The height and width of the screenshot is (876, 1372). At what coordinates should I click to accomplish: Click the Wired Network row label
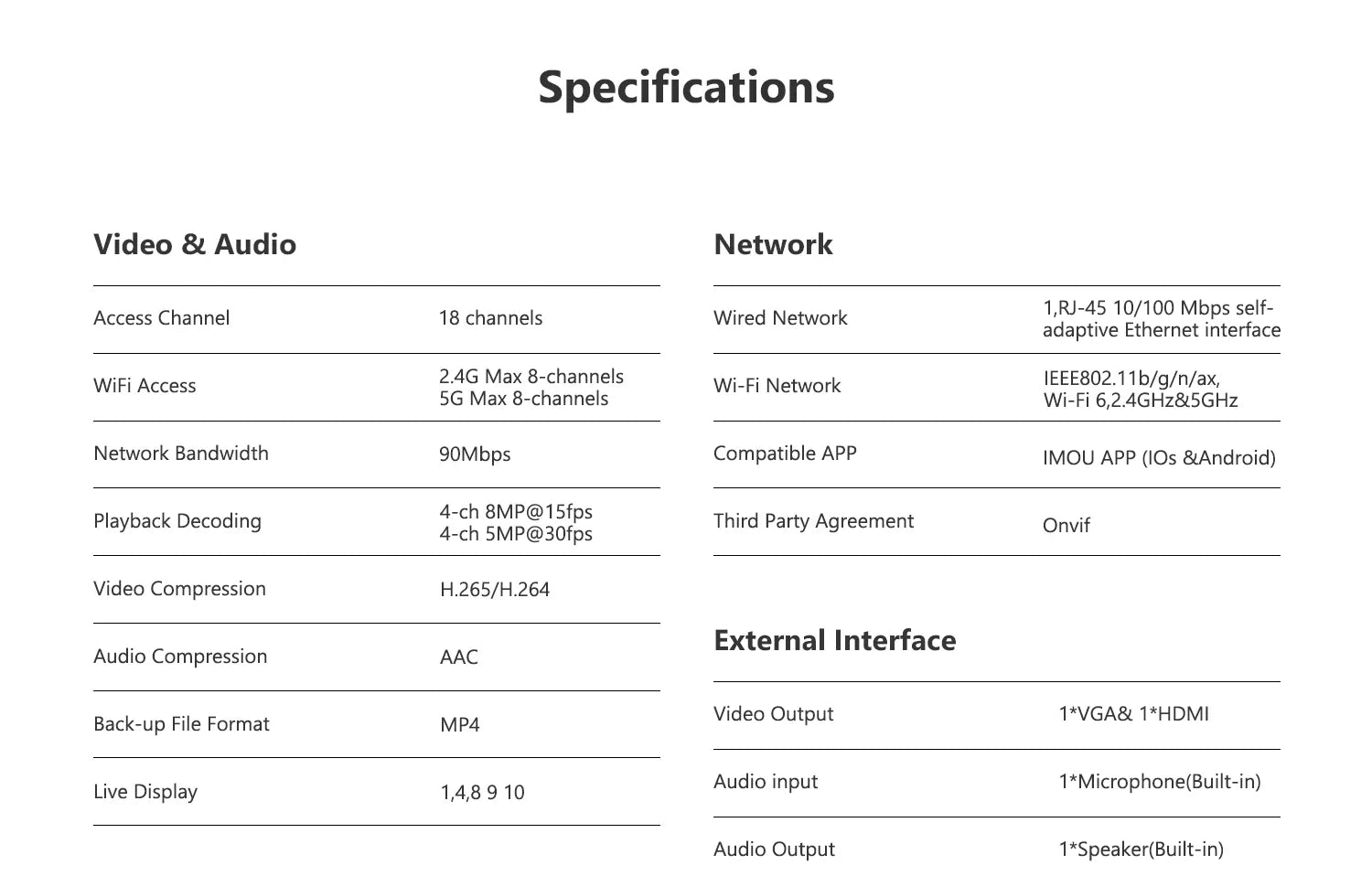point(780,318)
